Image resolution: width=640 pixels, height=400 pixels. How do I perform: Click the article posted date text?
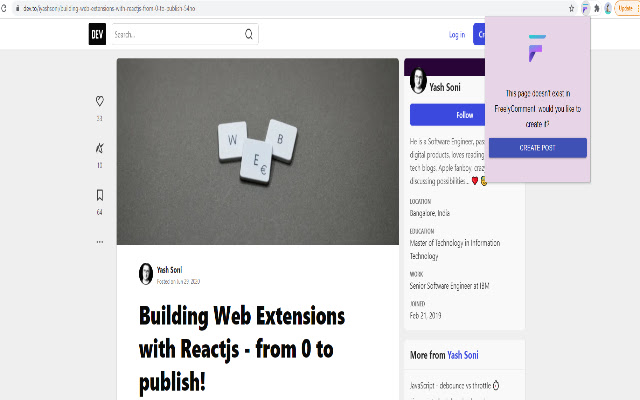pyautogui.click(x=178, y=282)
